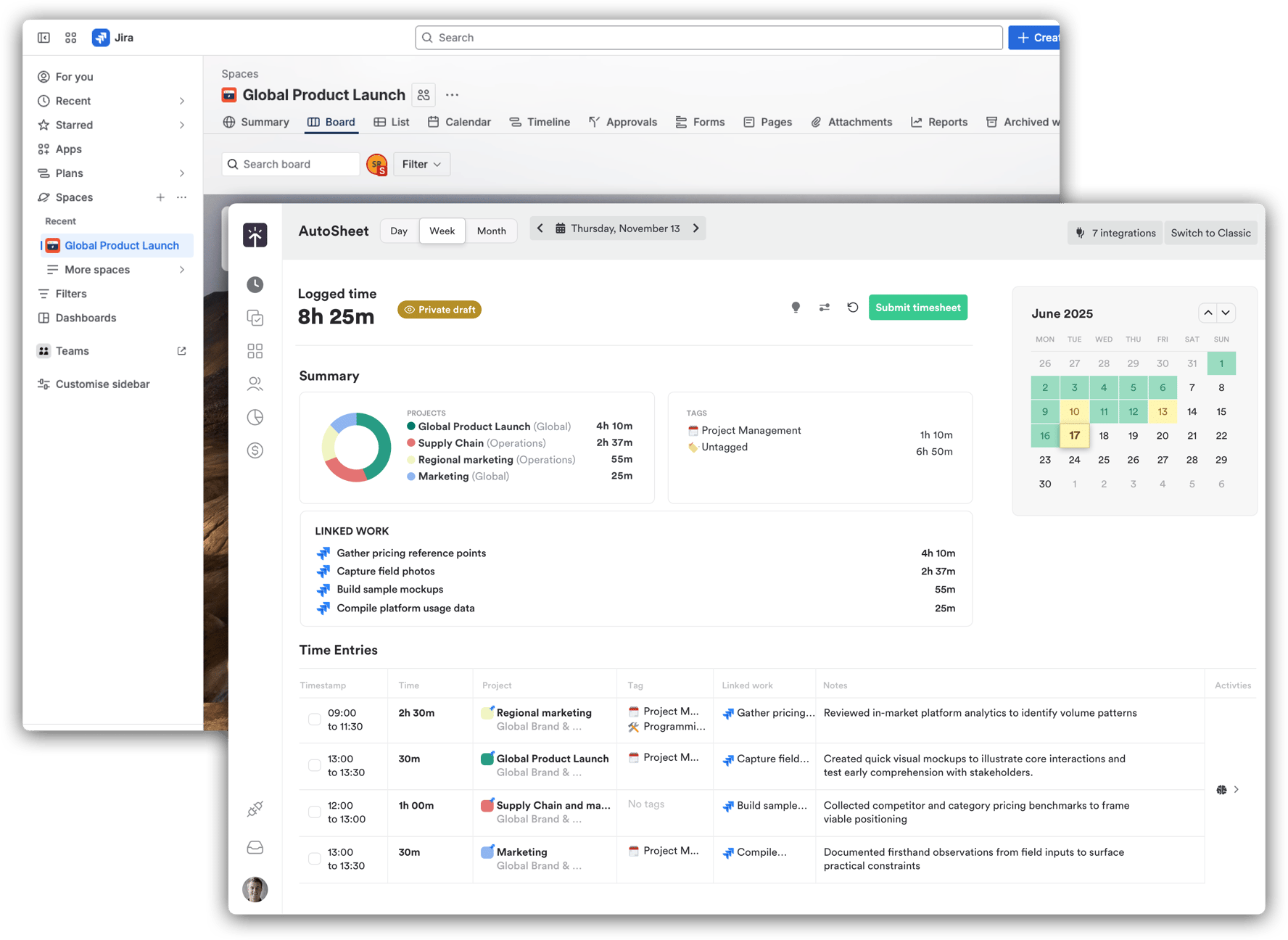The height and width of the screenshot is (940, 1288).
Task: Open the approved tasks panel icon in sidebar
Action: pos(255,318)
